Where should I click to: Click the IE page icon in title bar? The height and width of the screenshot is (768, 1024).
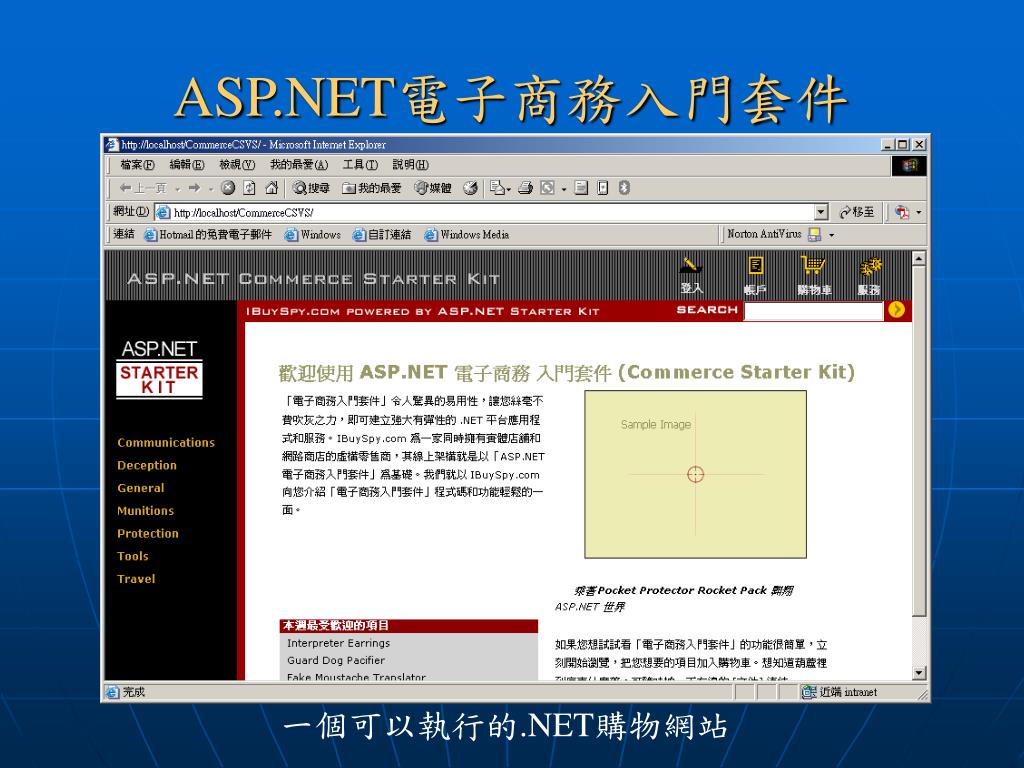(x=112, y=144)
